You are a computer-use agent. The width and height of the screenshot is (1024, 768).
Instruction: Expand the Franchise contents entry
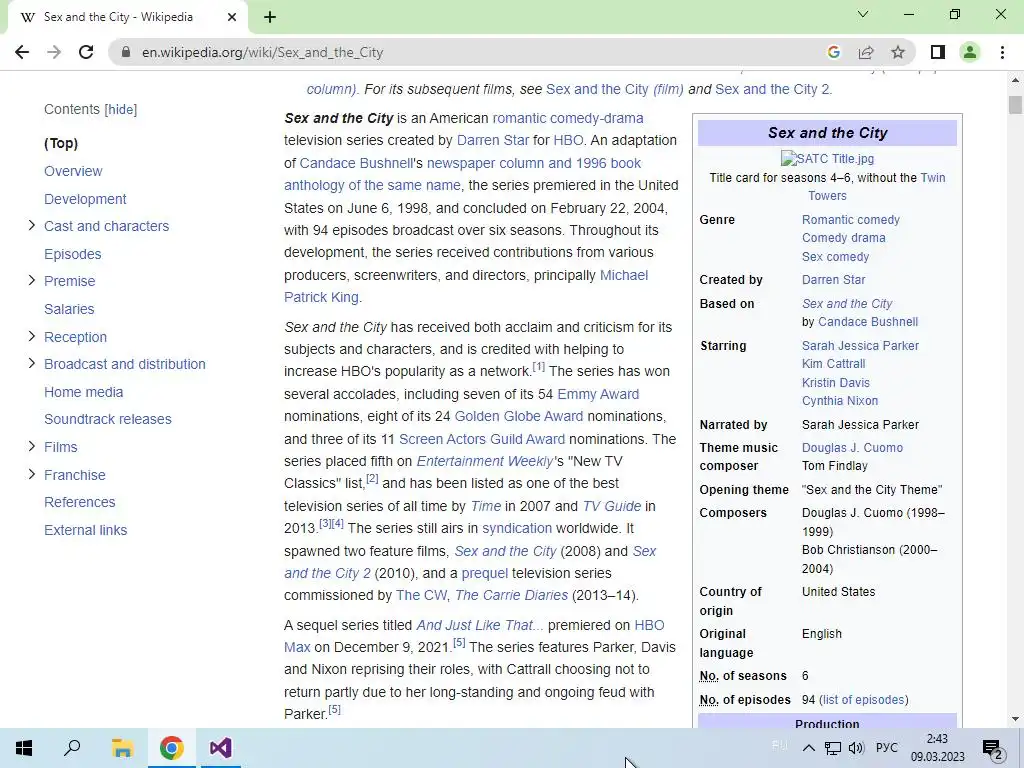(31, 474)
